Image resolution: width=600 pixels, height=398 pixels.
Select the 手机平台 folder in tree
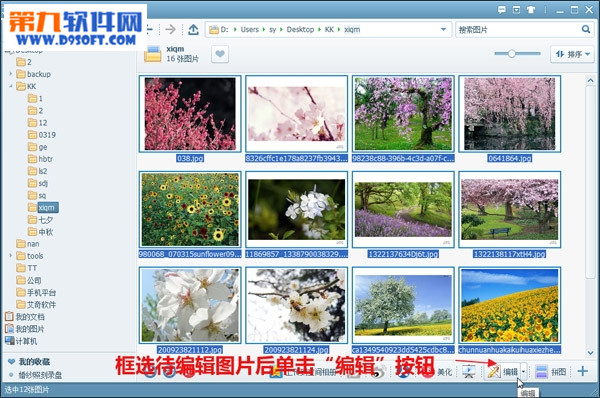tap(36, 292)
